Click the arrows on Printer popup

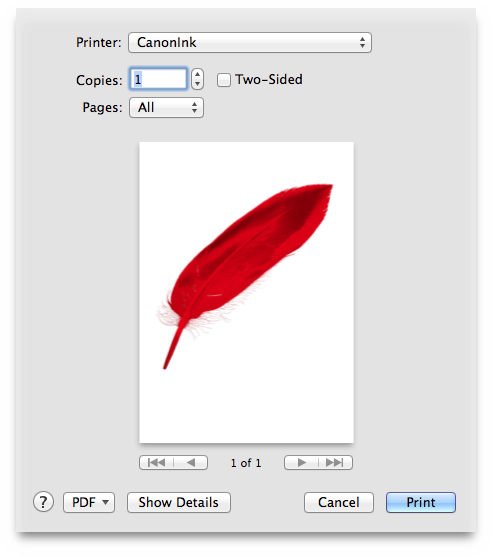pyautogui.click(x=362, y=43)
